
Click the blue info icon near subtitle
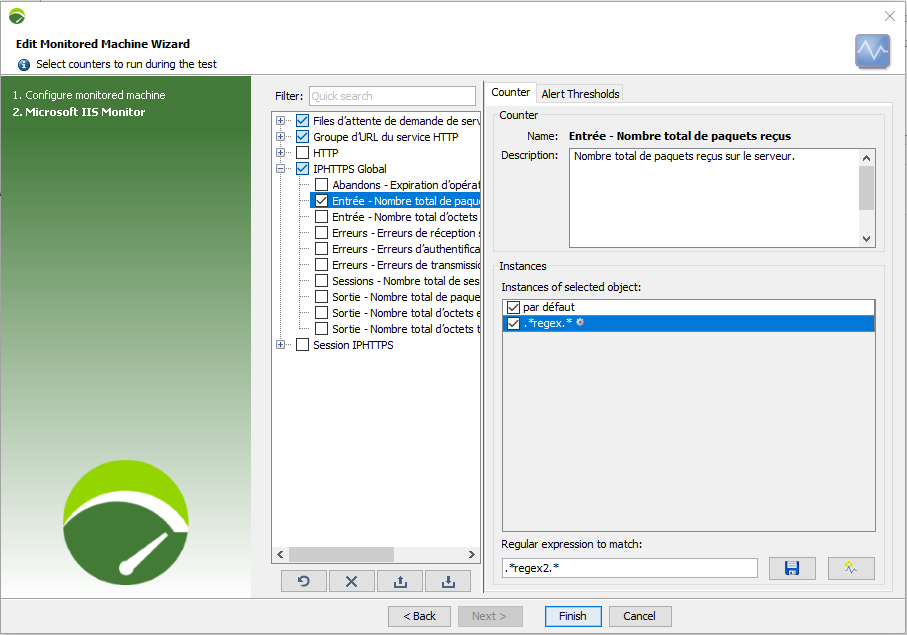[x=24, y=64]
